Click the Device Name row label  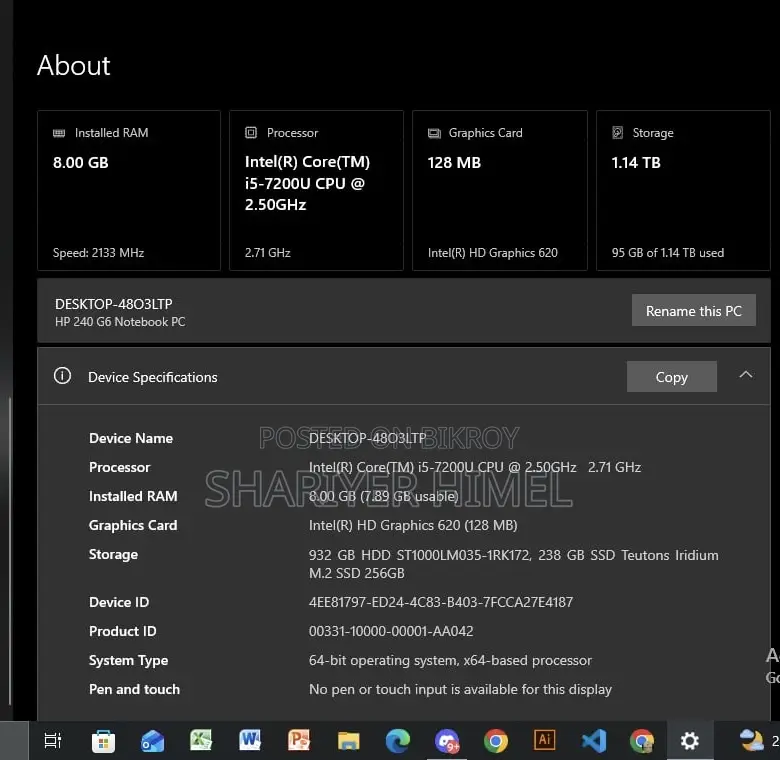click(x=131, y=438)
